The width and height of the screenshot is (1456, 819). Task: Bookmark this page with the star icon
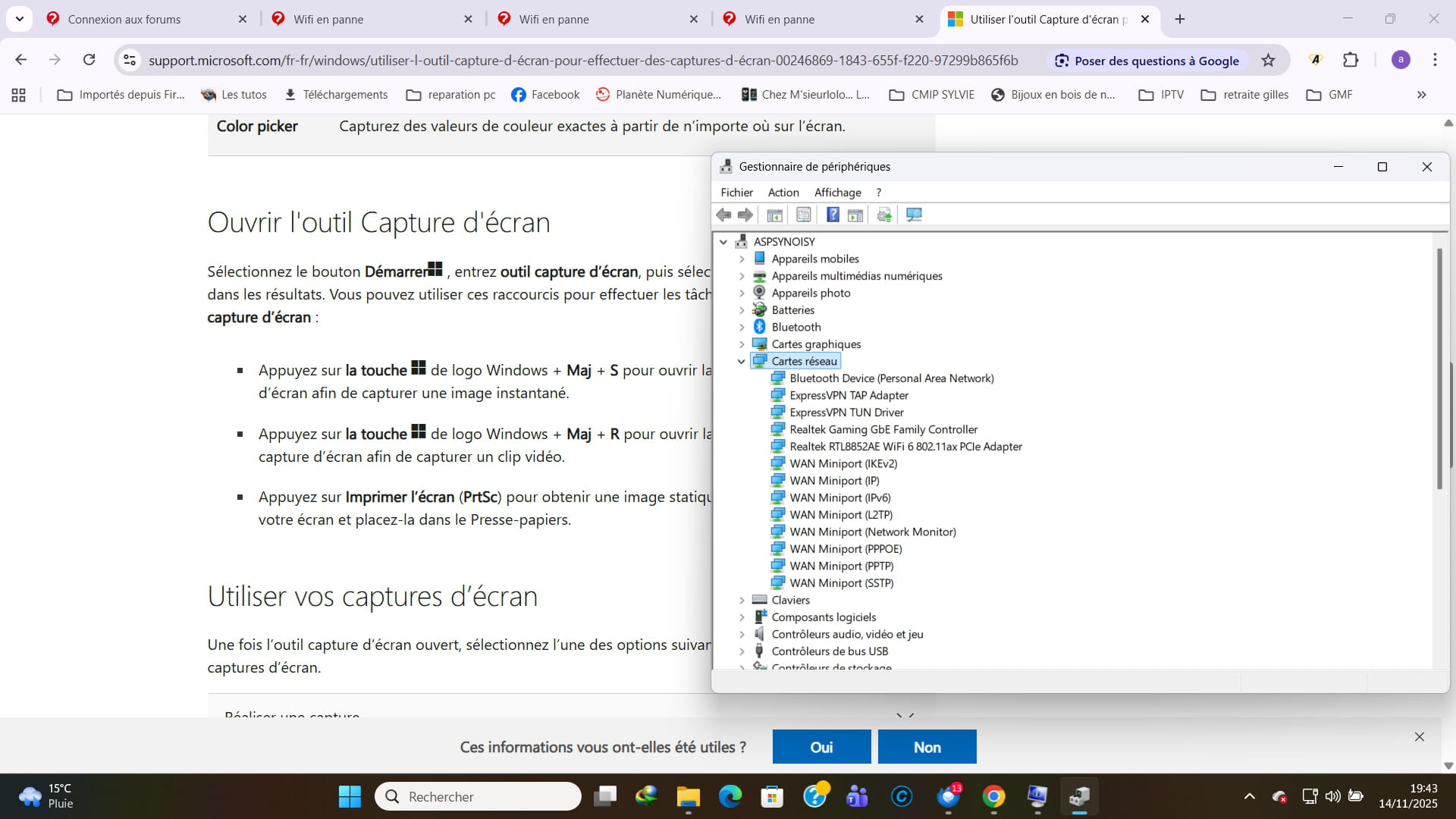tap(1268, 61)
